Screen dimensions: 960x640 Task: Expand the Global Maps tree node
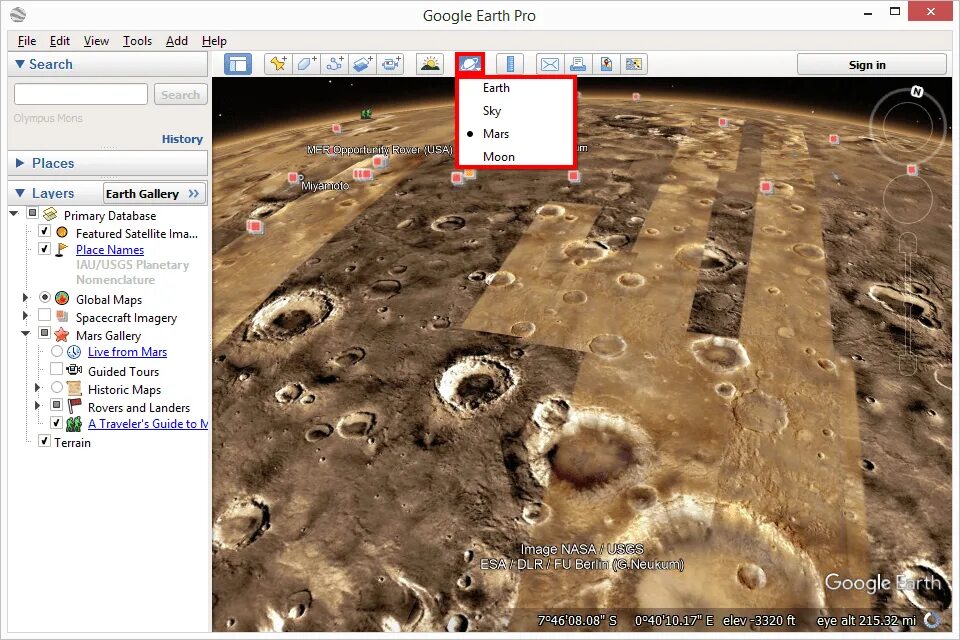25,298
